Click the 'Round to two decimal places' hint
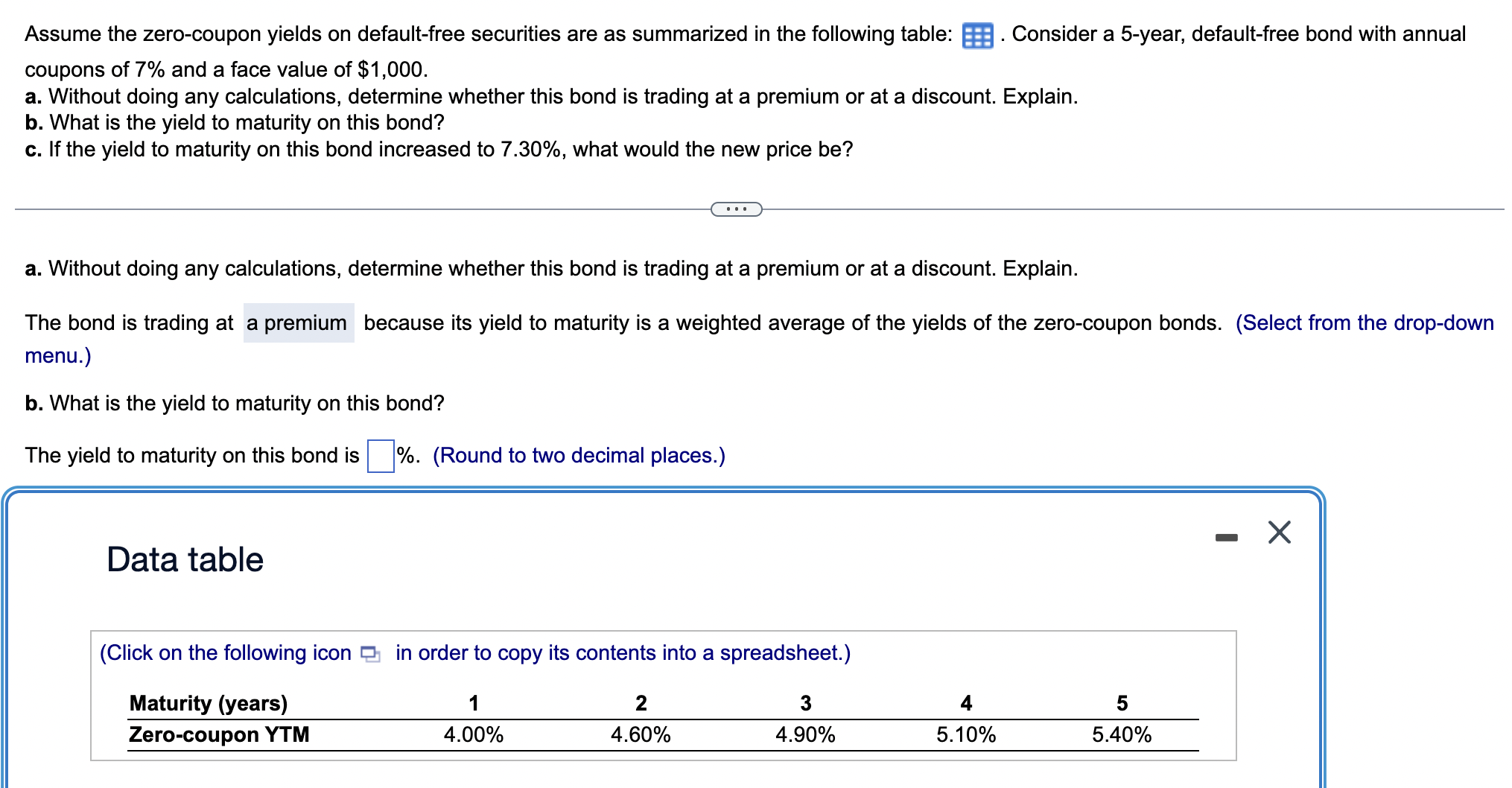This screenshot has height=788, width=1512. 579,455
